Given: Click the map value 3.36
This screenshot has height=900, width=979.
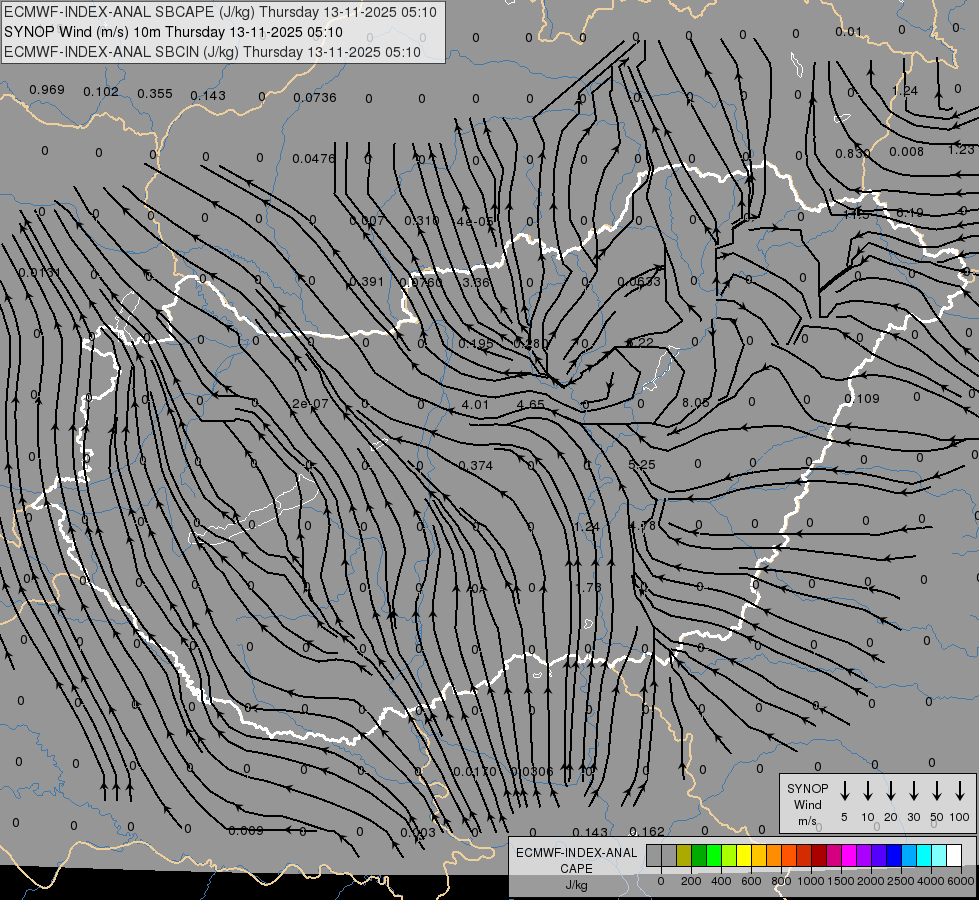Looking at the screenshot, I should pyautogui.click(x=476, y=282).
